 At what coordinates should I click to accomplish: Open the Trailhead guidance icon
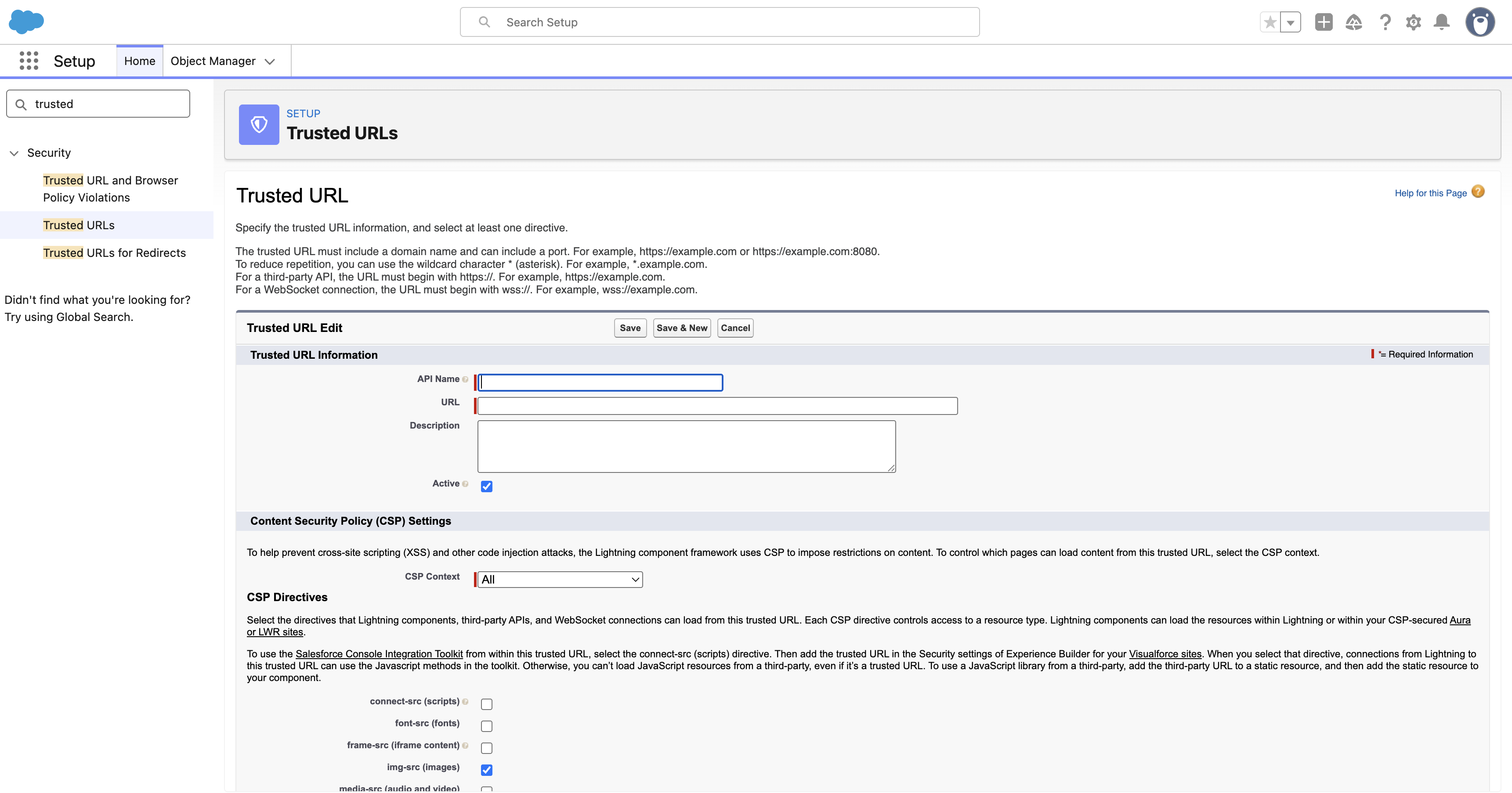(1353, 22)
